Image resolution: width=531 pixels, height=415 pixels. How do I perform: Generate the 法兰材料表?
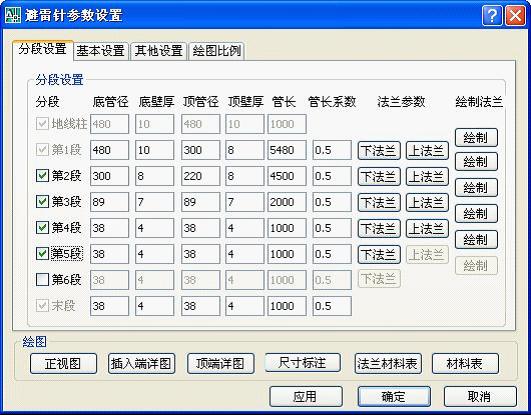pyautogui.click(x=388, y=364)
